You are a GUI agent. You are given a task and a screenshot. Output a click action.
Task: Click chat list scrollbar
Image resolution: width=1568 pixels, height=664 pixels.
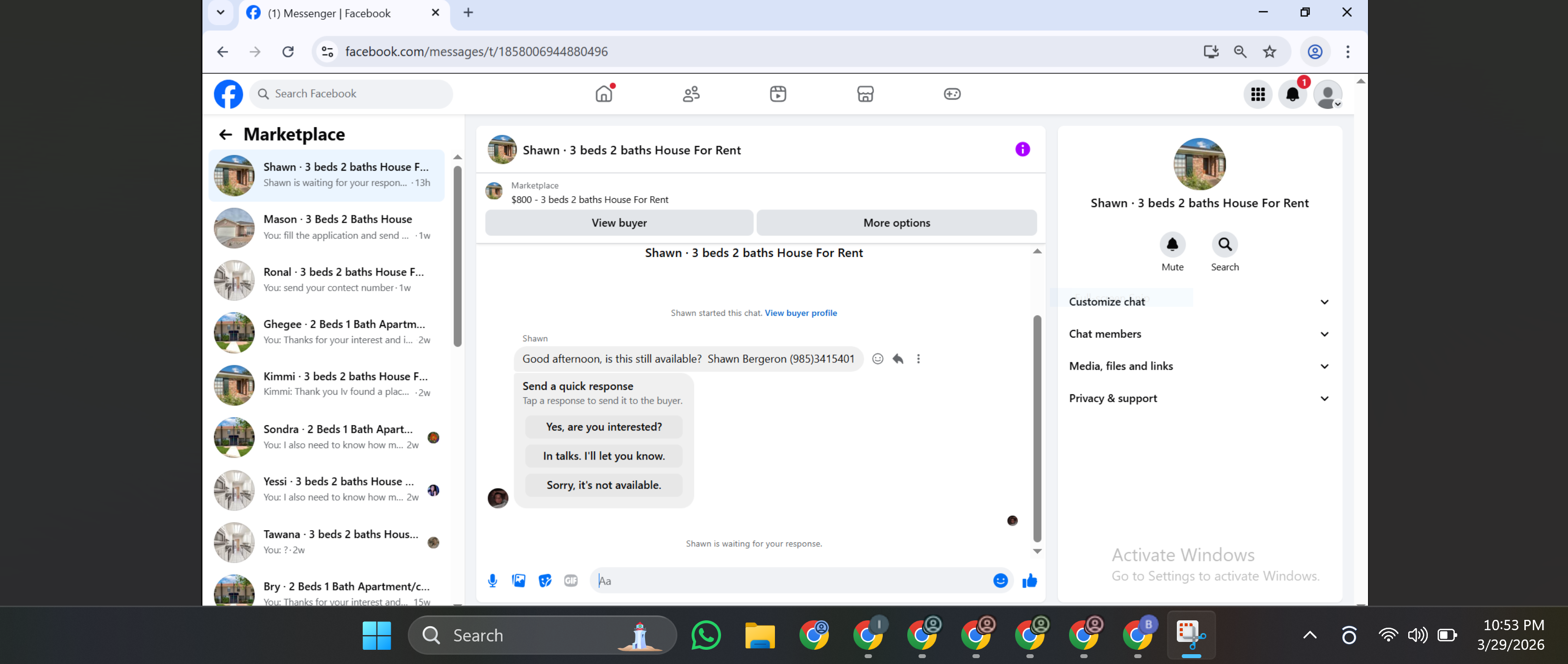click(x=458, y=256)
